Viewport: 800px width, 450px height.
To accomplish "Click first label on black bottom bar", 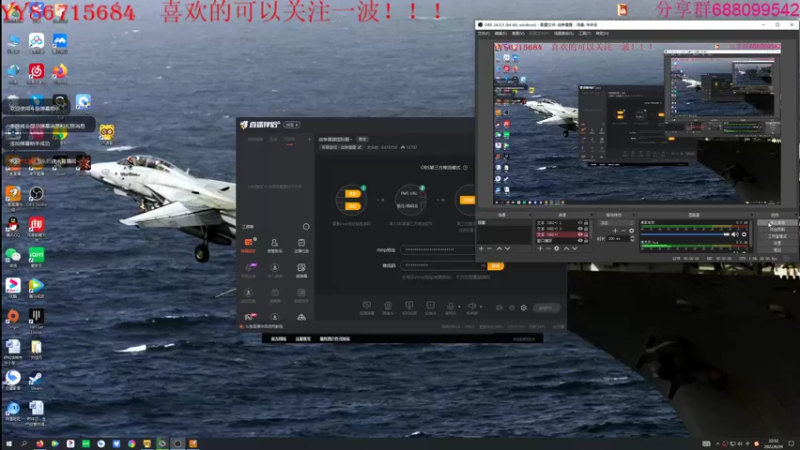I will click(279, 339).
